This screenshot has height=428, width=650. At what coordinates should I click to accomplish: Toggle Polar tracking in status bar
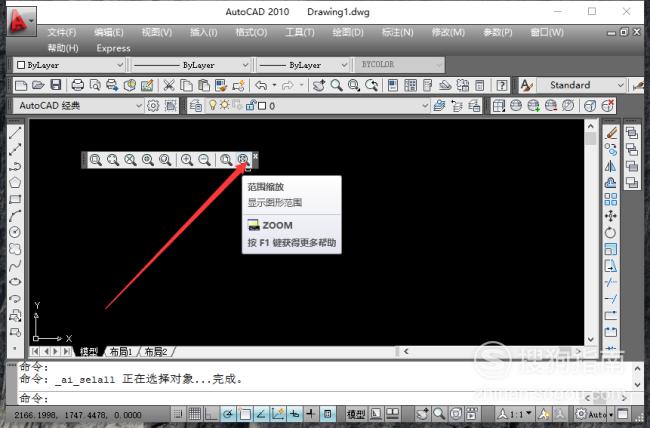point(228,413)
